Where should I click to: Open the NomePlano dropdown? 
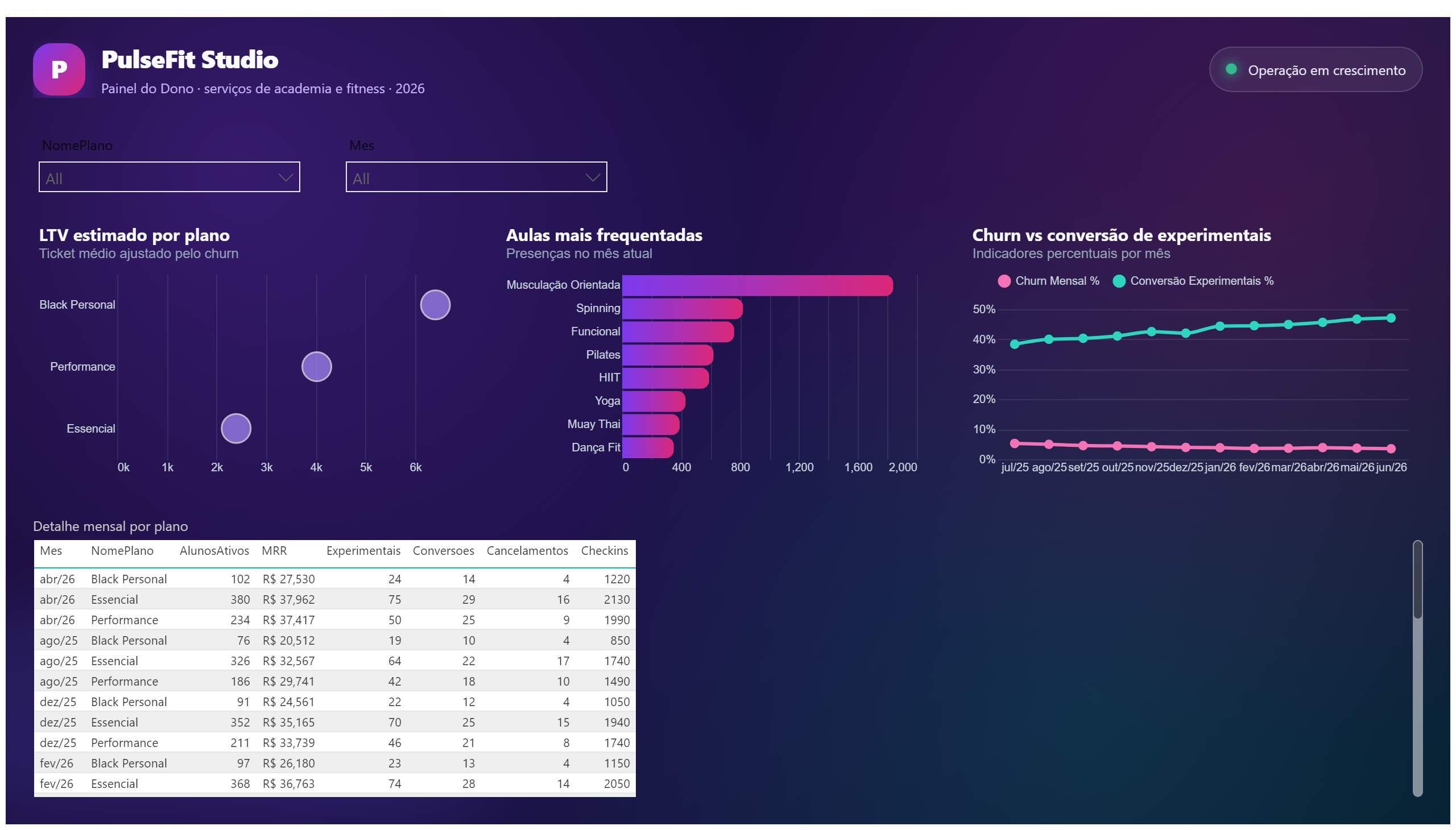[169, 177]
